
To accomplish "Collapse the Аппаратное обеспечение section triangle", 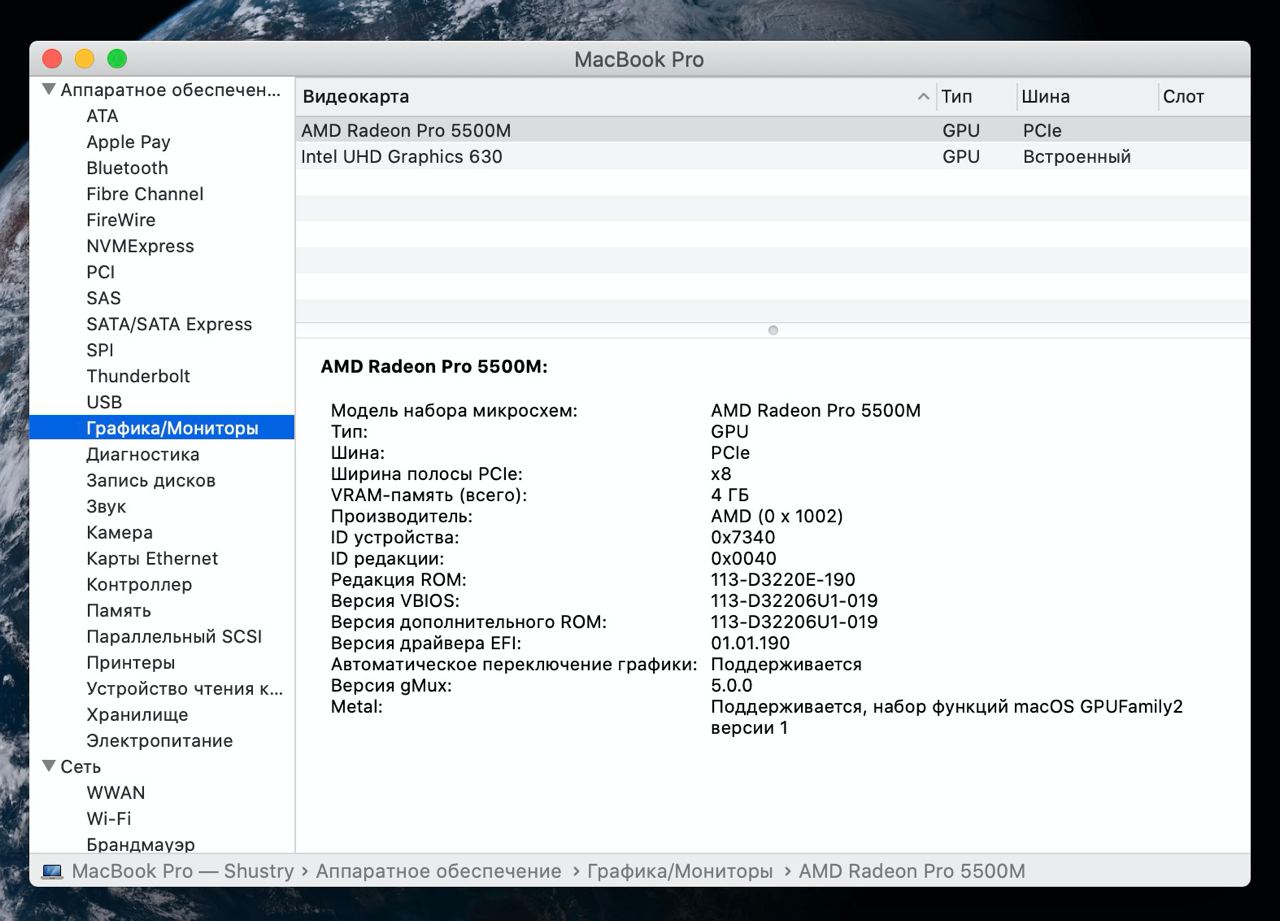I will tap(48, 90).
